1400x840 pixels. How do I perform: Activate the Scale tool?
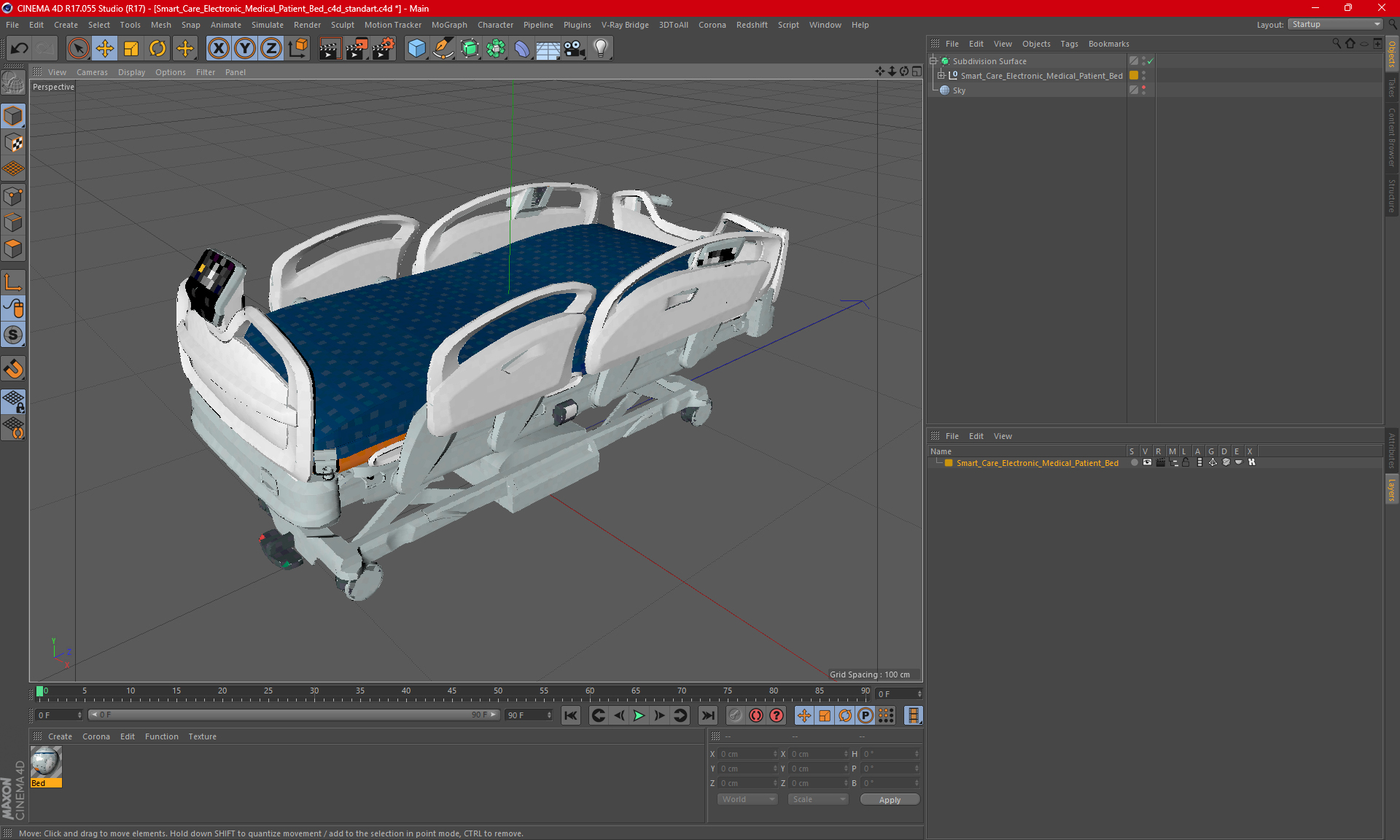click(131, 48)
